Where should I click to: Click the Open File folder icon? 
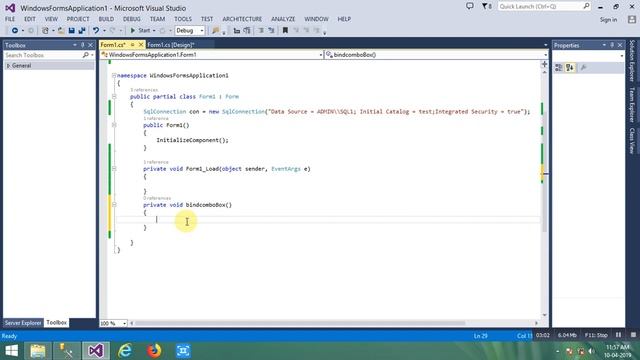61,31
